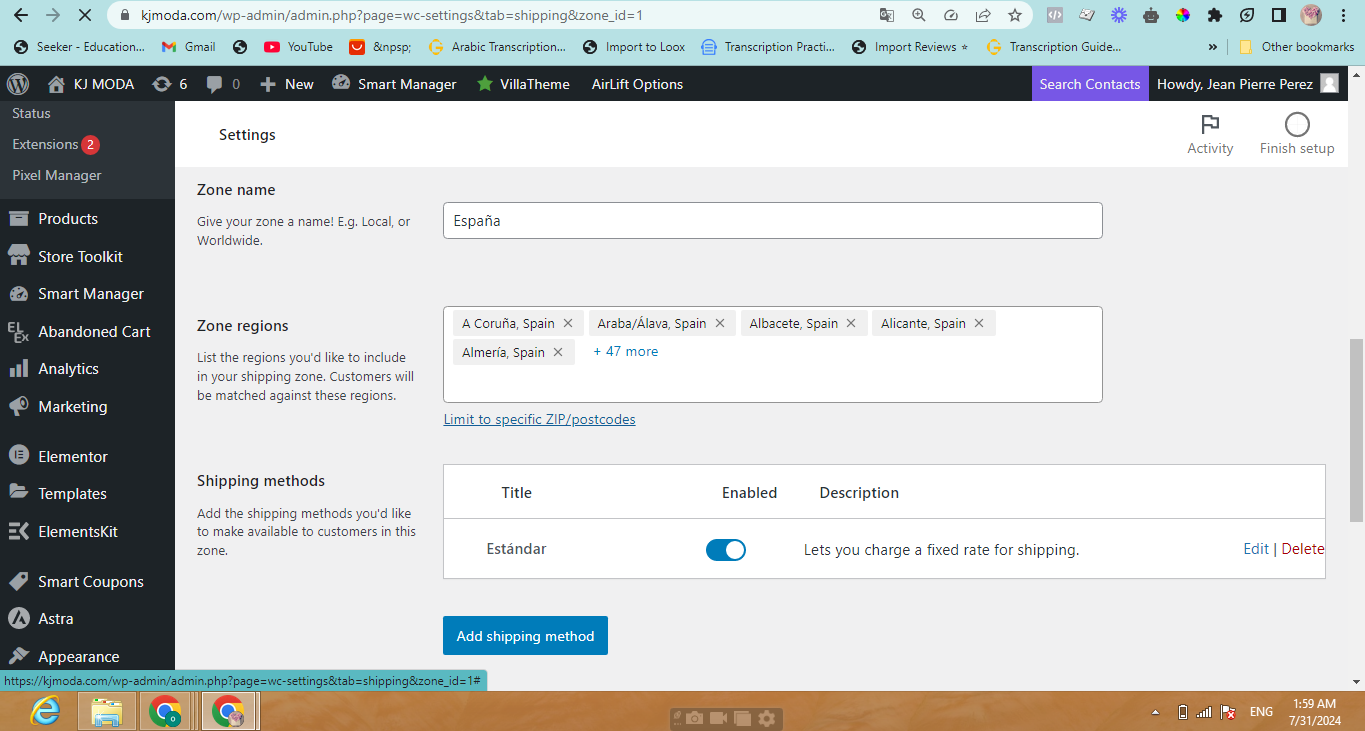Open Smart Manager from admin bar

(x=394, y=84)
